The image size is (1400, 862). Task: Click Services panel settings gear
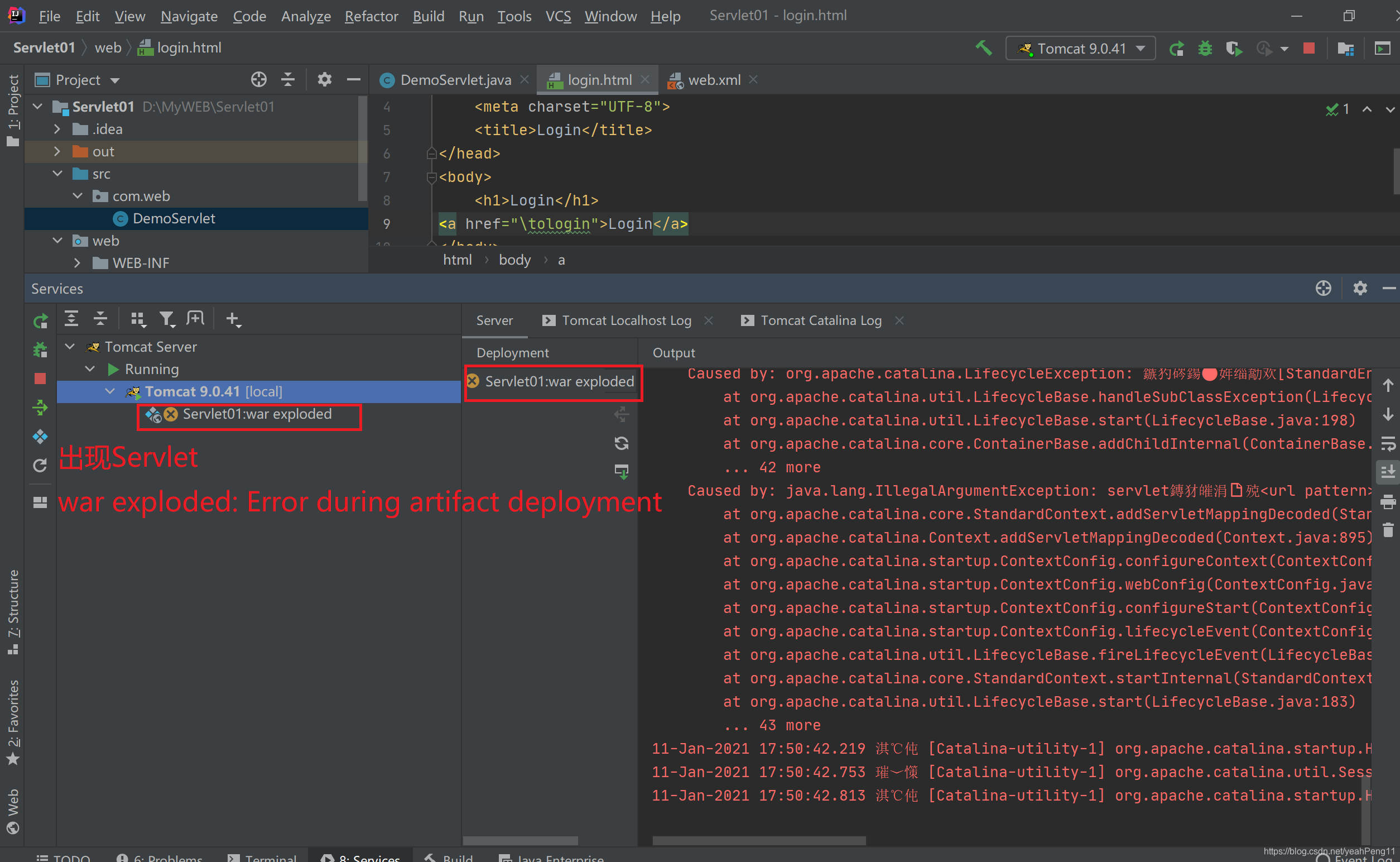(x=1360, y=289)
